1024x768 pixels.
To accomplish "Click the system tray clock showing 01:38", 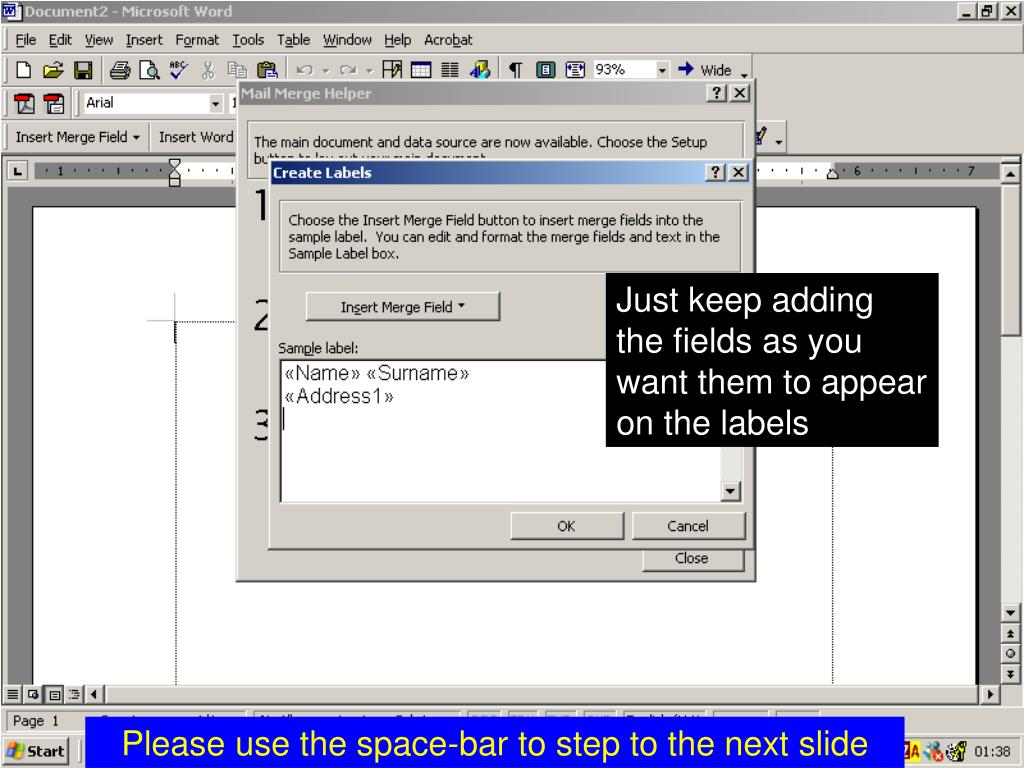I will 992,752.
